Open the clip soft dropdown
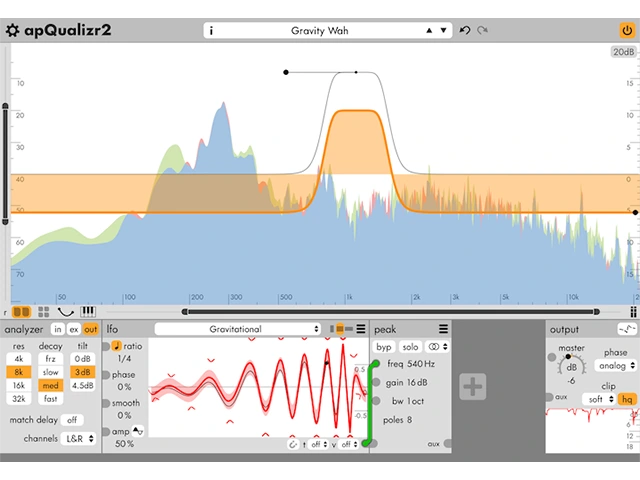The width and height of the screenshot is (640, 480). 599,399
